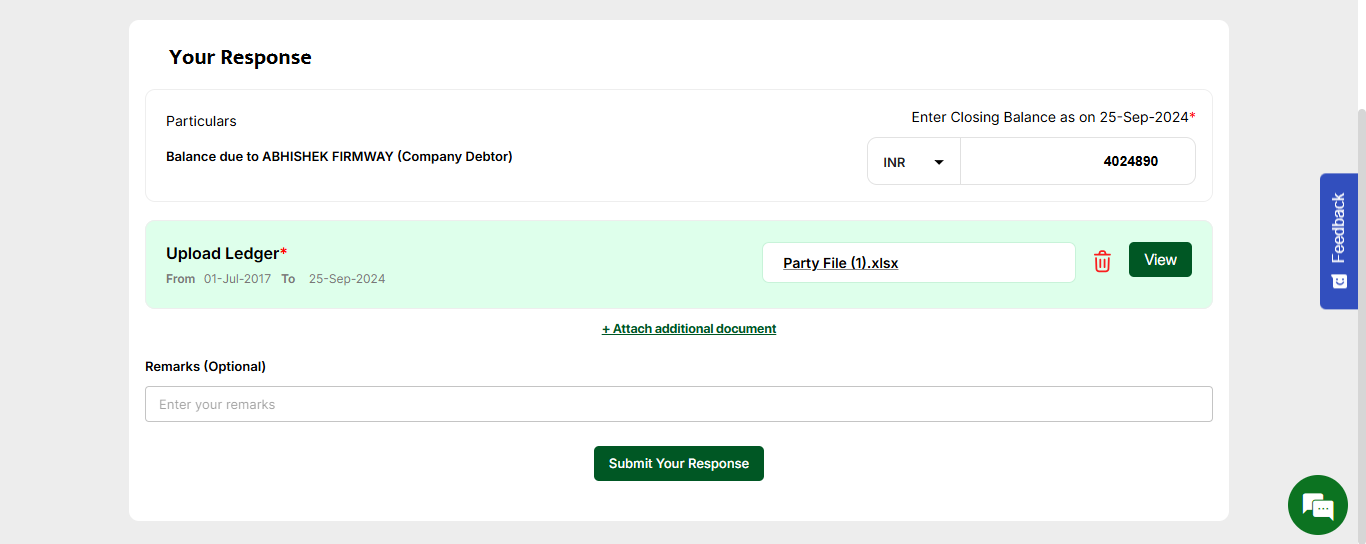This screenshot has width=1366, height=544.
Task: Open the chat support bubble
Action: coord(1317,505)
